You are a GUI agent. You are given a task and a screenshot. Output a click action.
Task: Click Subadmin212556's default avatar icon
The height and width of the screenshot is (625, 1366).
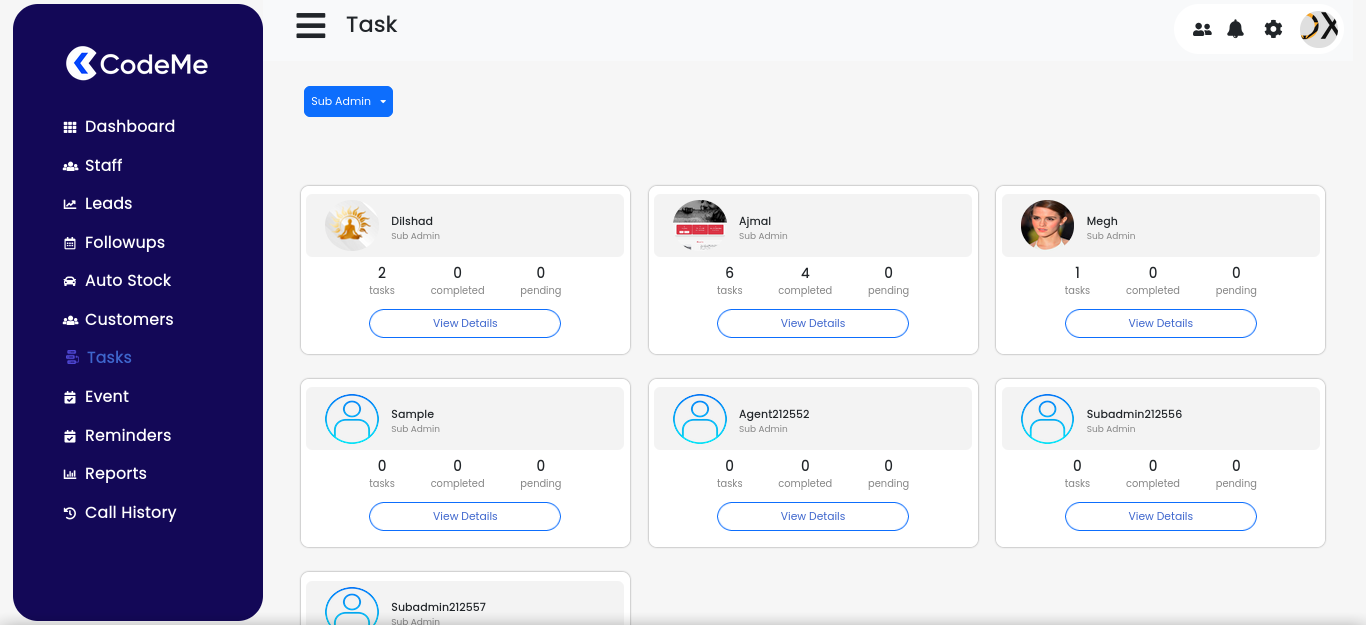click(x=1047, y=419)
